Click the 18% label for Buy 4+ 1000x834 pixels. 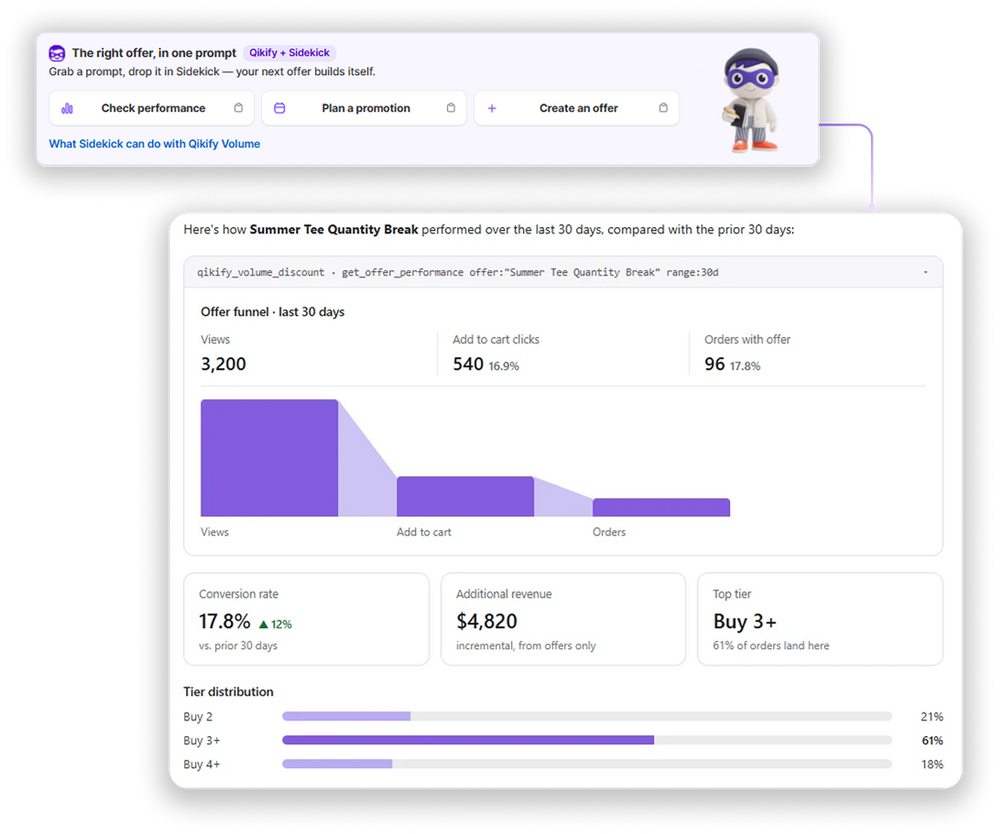tap(932, 764)
